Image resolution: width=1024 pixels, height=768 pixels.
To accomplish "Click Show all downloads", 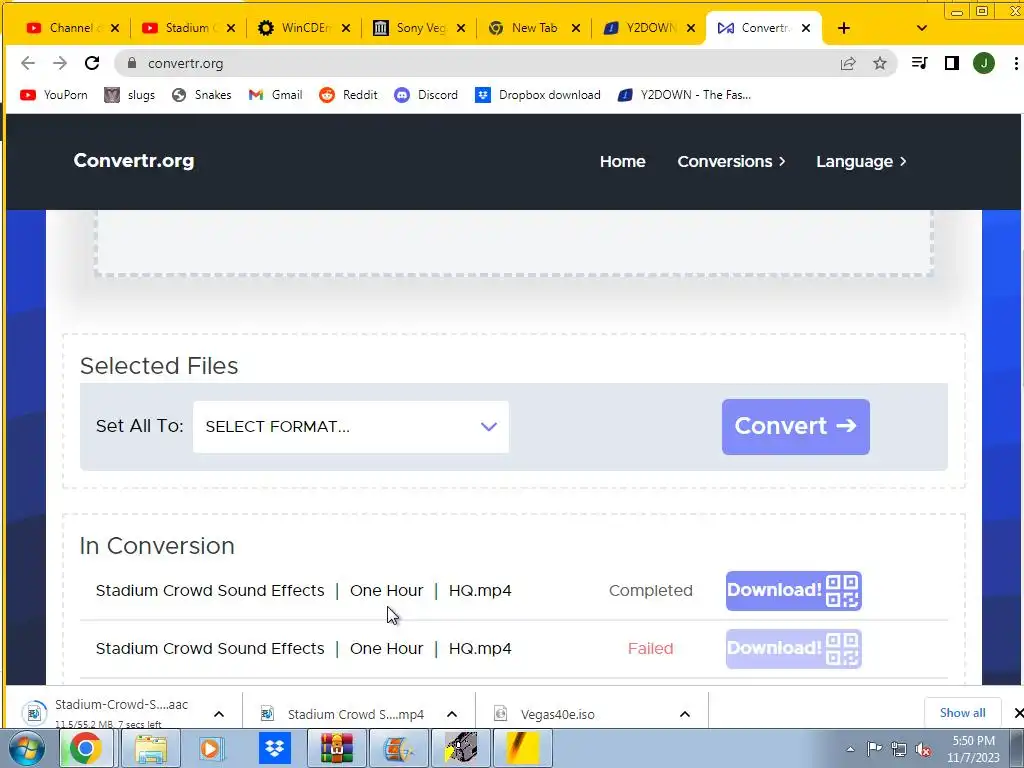I will click(x=962, y=713).
